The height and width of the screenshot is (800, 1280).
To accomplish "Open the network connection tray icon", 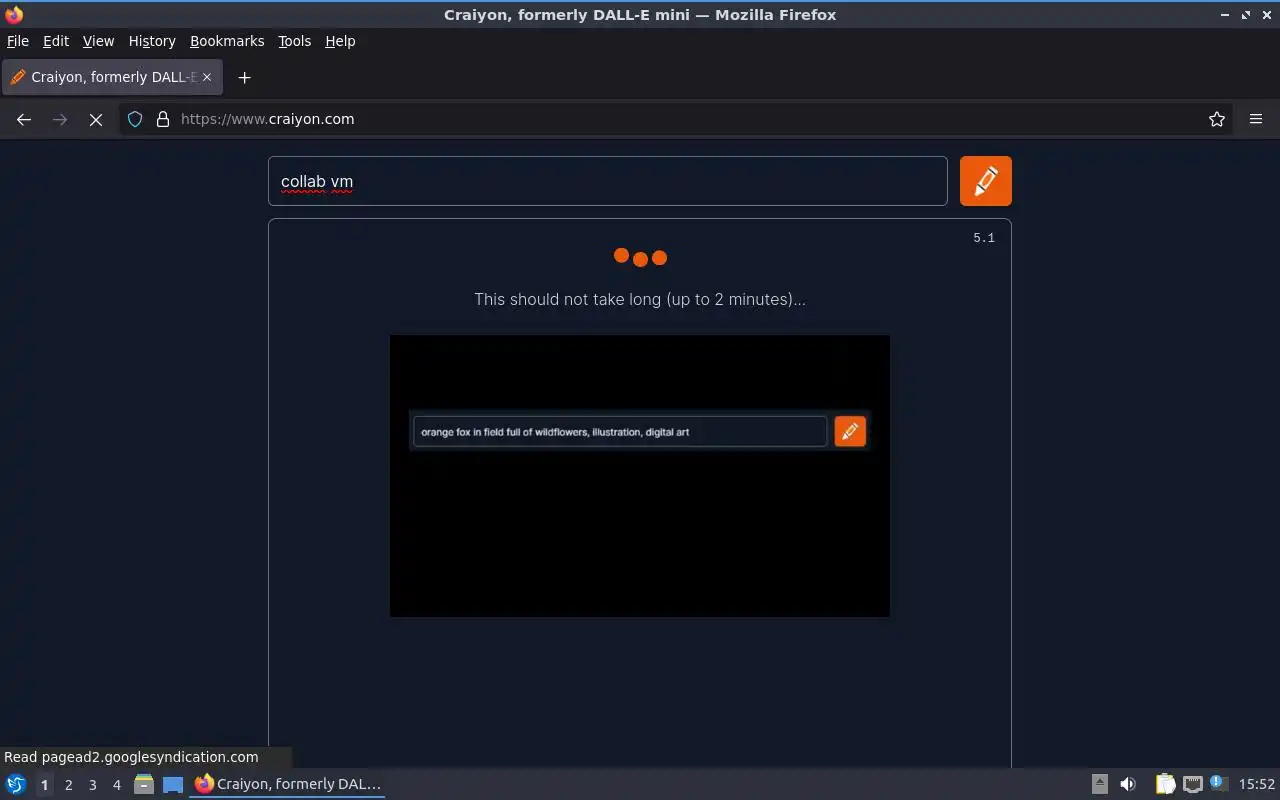I will 1192,784.
